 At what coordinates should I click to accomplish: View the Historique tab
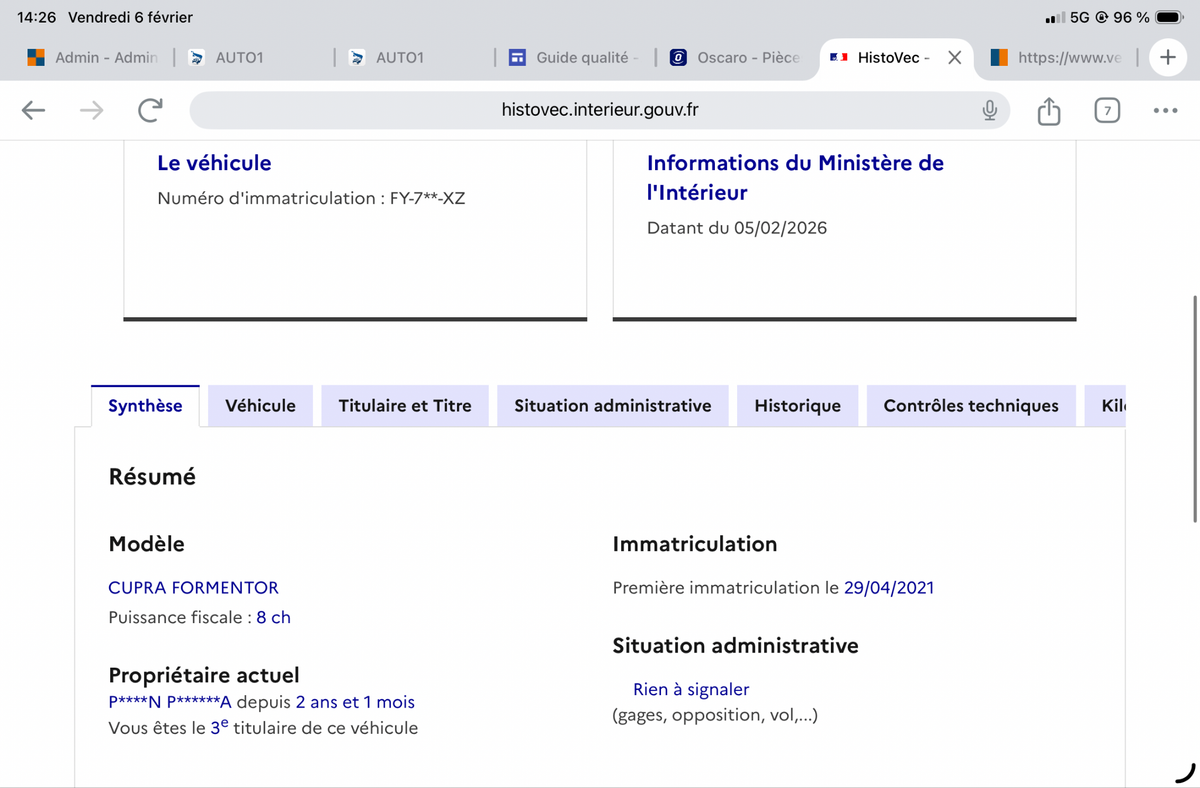tap(797, 405)
